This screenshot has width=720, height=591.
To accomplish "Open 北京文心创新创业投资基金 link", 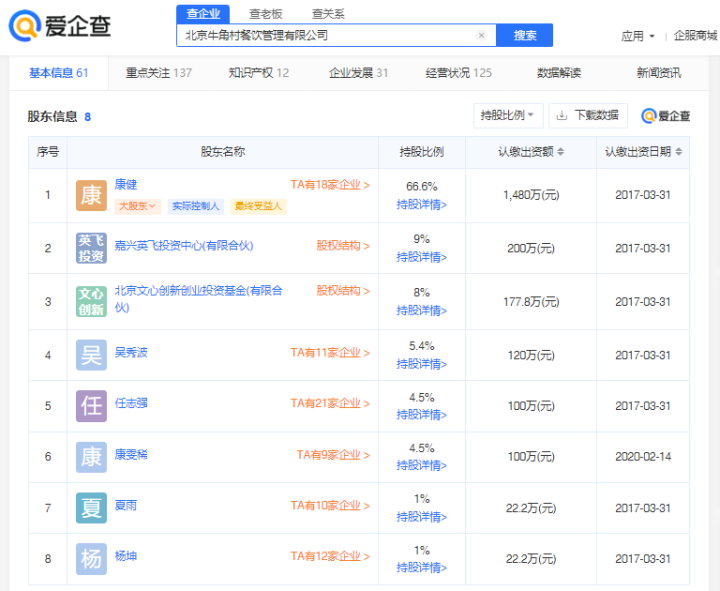I will click(198, 299).
